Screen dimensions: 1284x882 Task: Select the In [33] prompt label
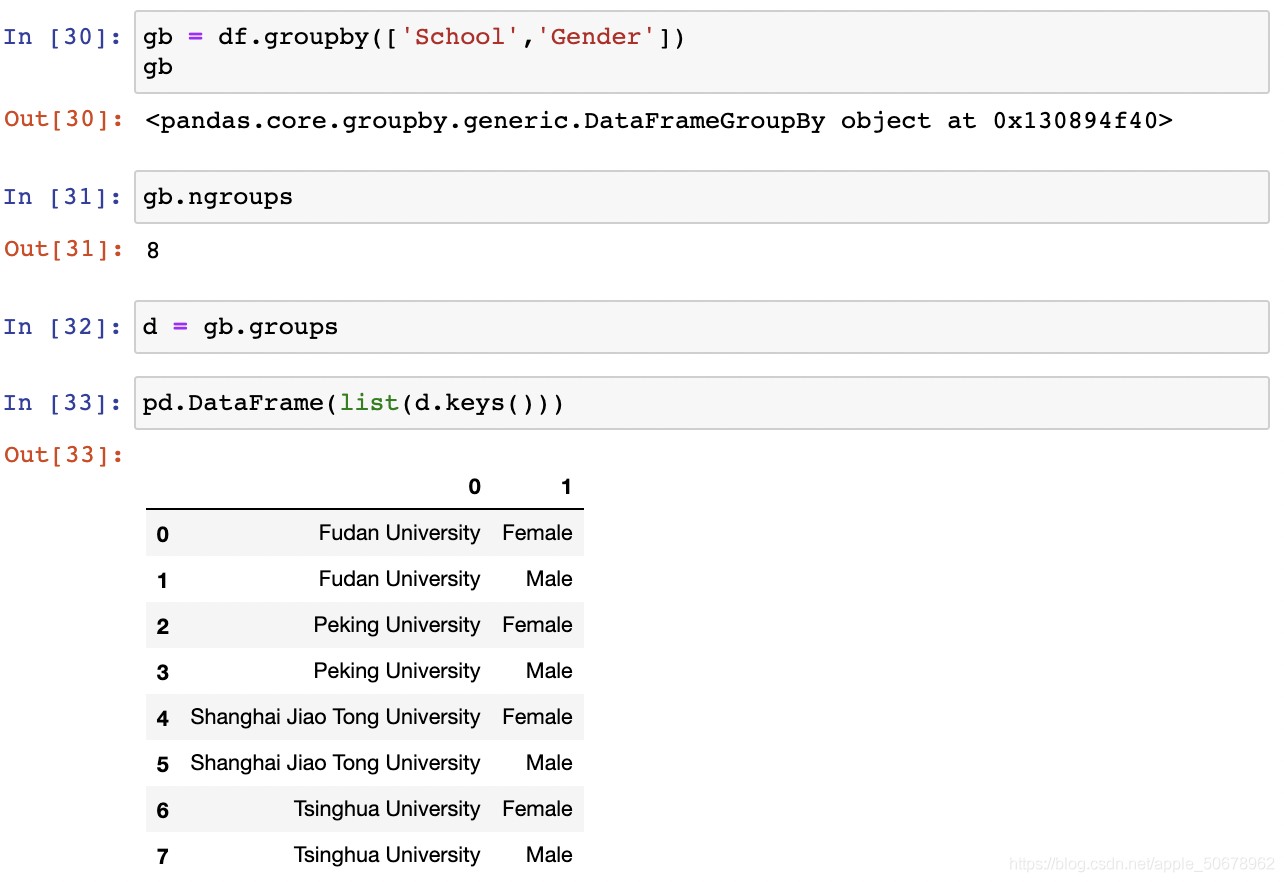[x=62, y=403]
